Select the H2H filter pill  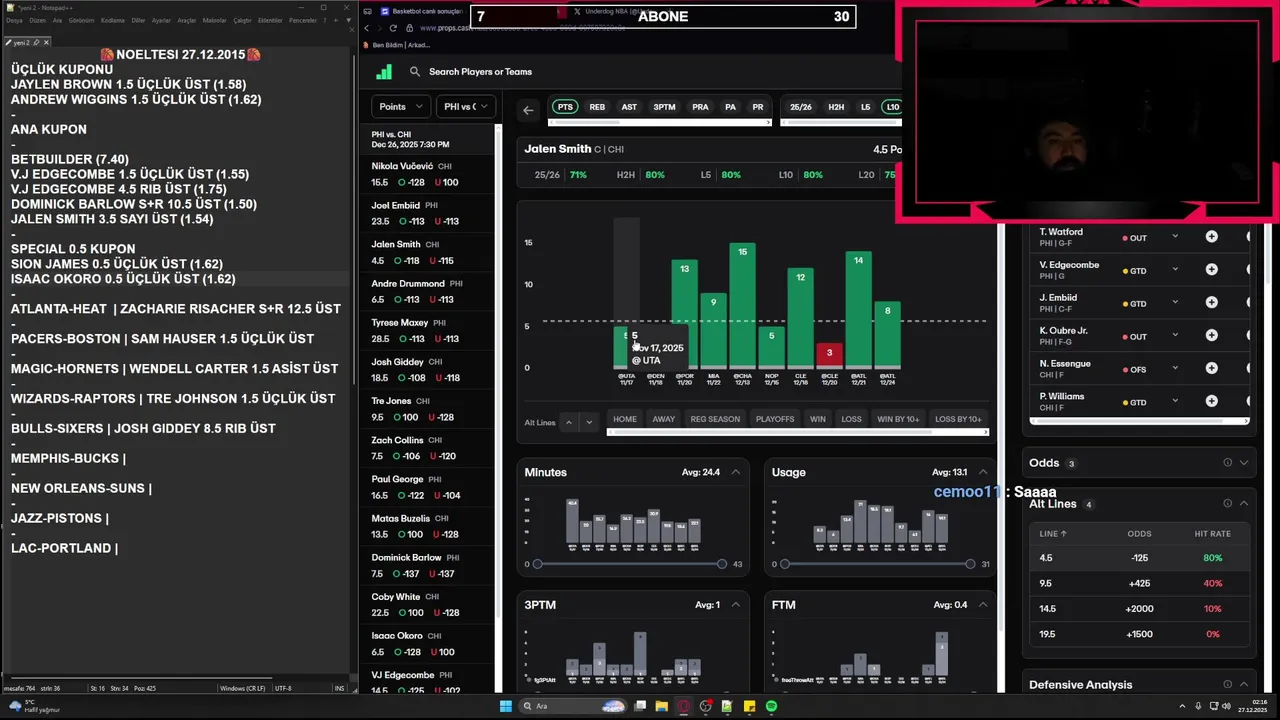point(836,107)
